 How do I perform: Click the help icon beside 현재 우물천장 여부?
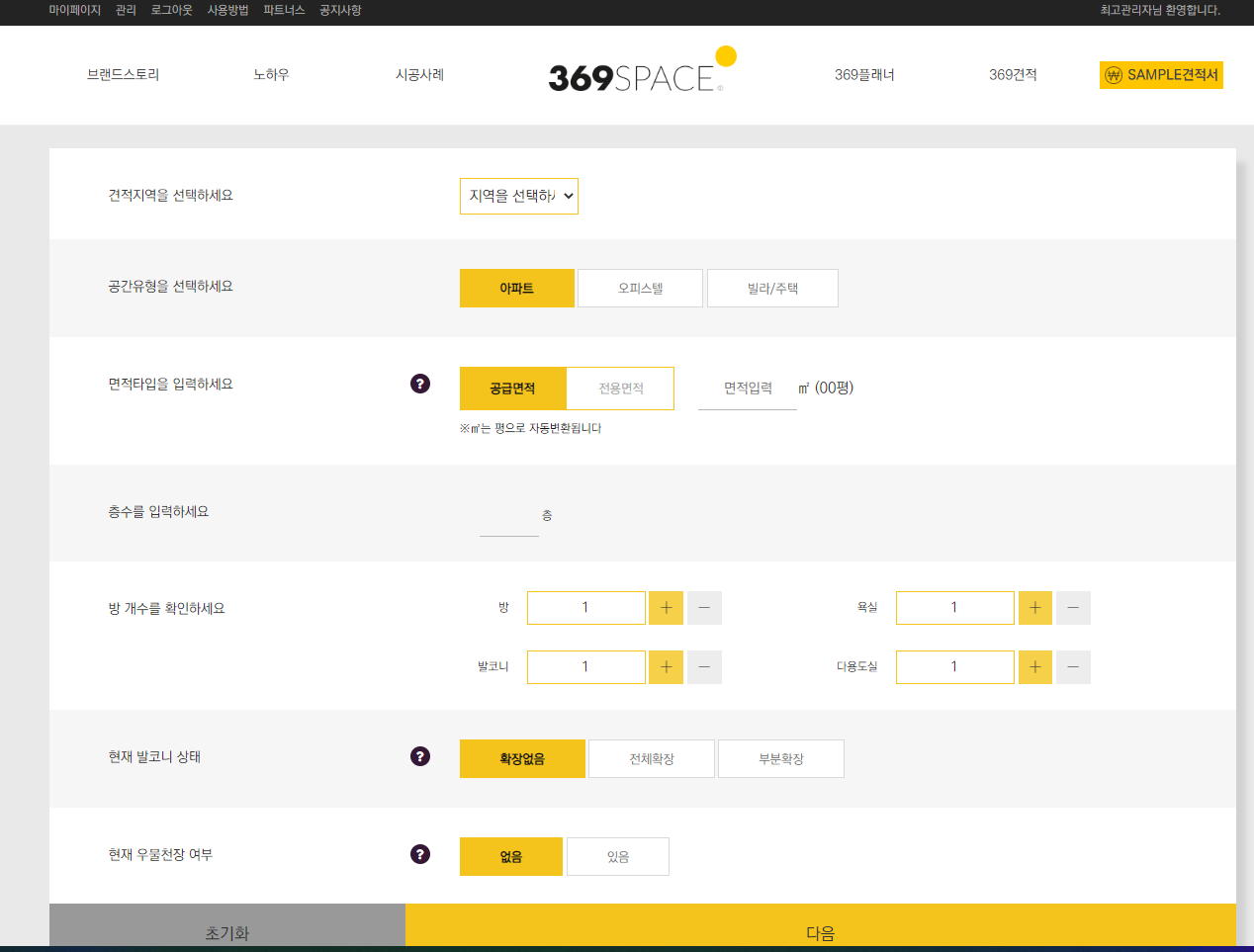(x=420, y=854)
